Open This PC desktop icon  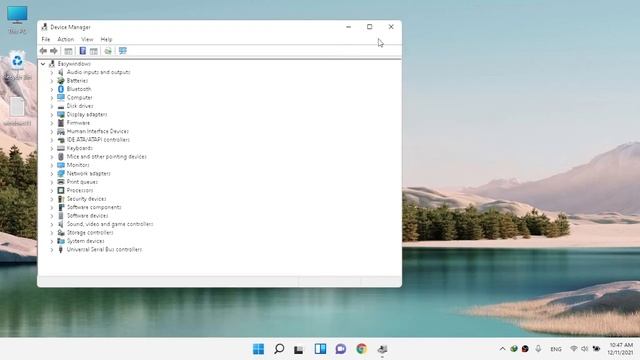pos(17,20)
